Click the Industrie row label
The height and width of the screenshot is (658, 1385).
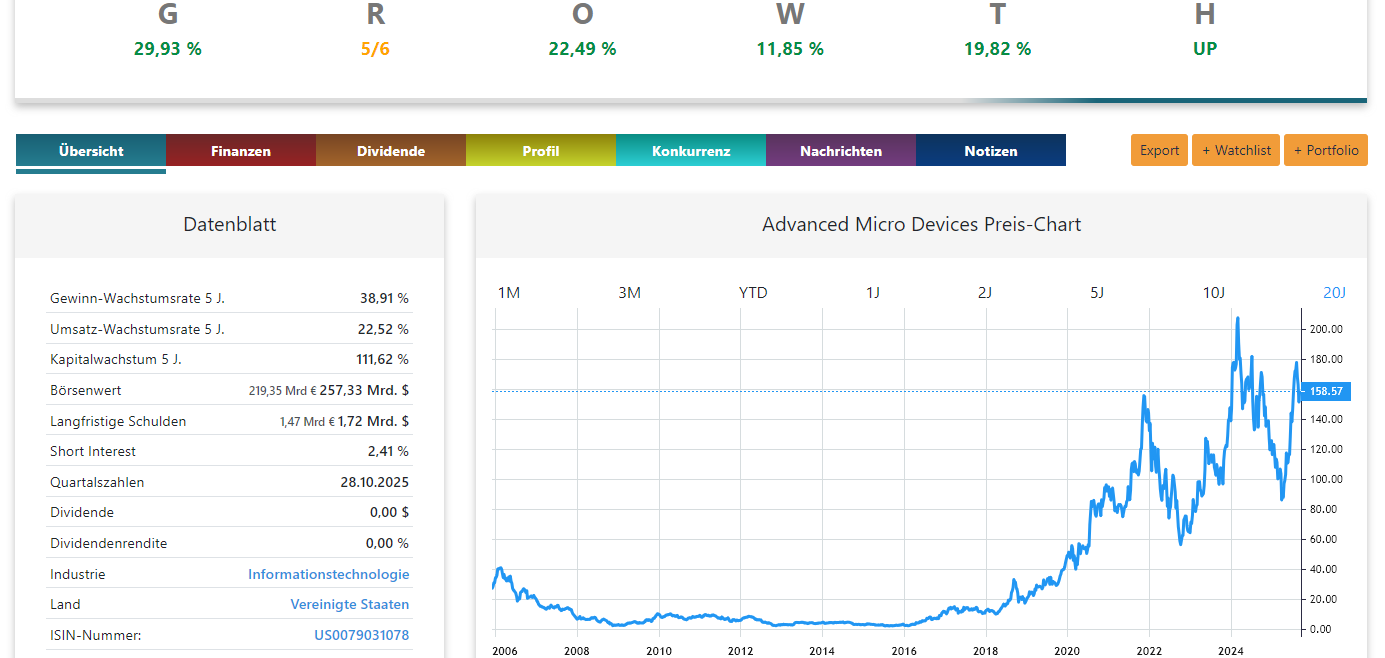click(x=78, y=574)
